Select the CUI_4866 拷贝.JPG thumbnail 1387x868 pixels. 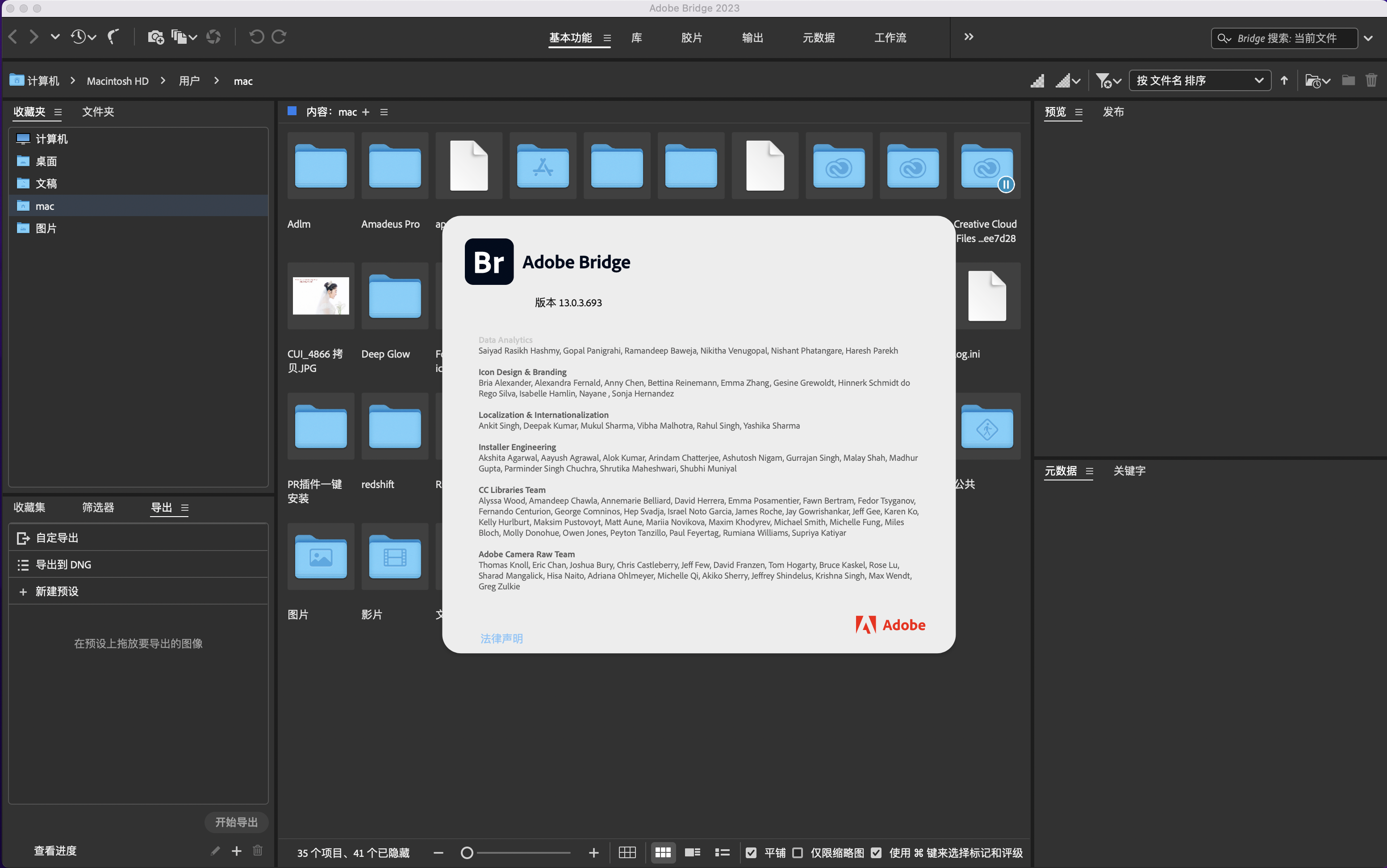[x=320, y=296]
